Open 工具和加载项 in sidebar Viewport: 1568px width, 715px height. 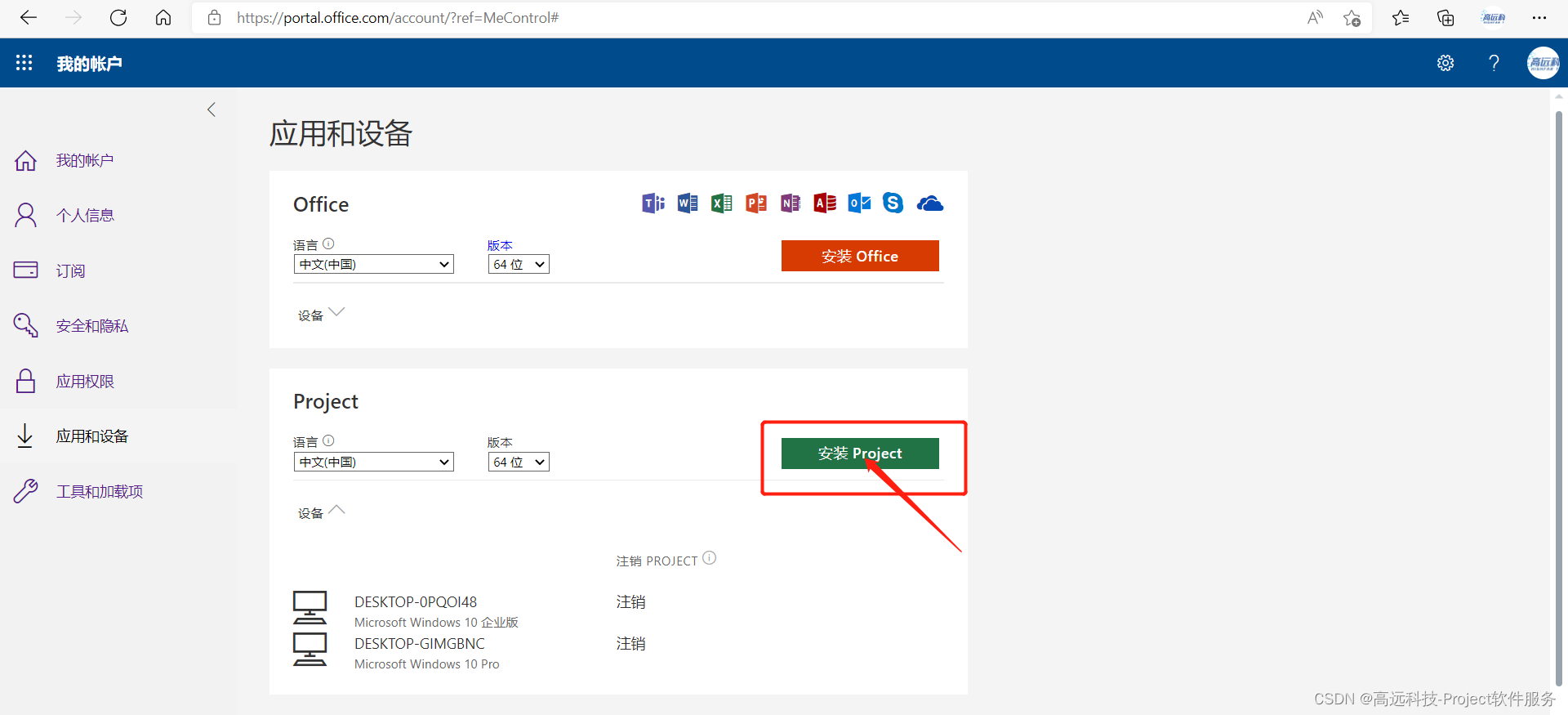pos(100,491)
